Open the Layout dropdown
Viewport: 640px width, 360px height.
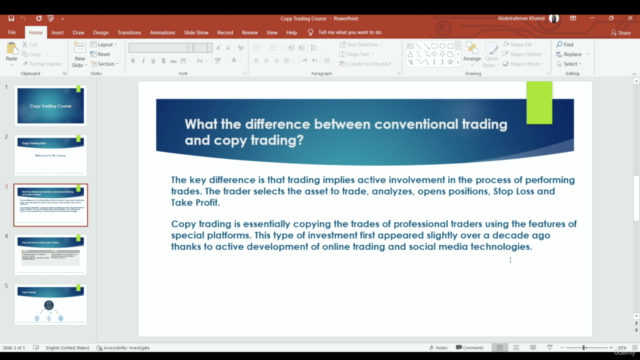pyautogui.click(x=104, y=44)
